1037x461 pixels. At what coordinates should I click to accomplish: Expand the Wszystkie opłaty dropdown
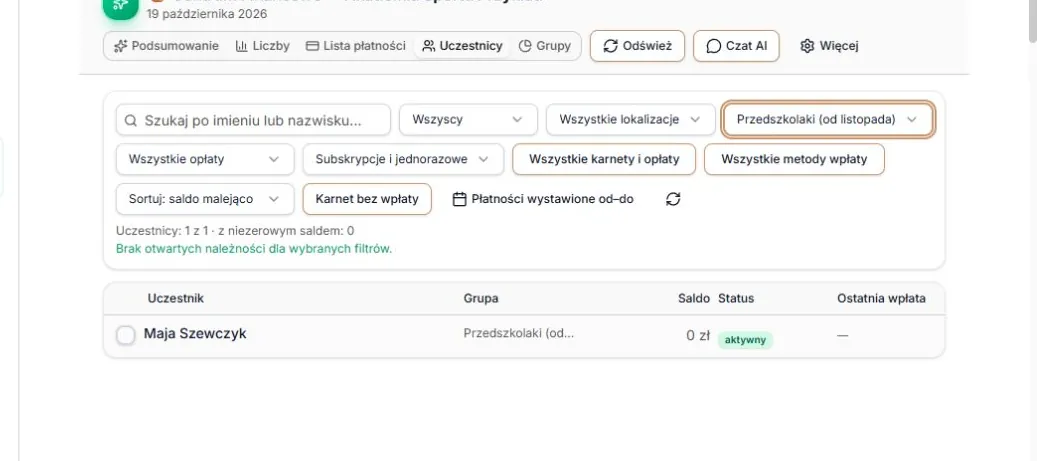point(205,159)
